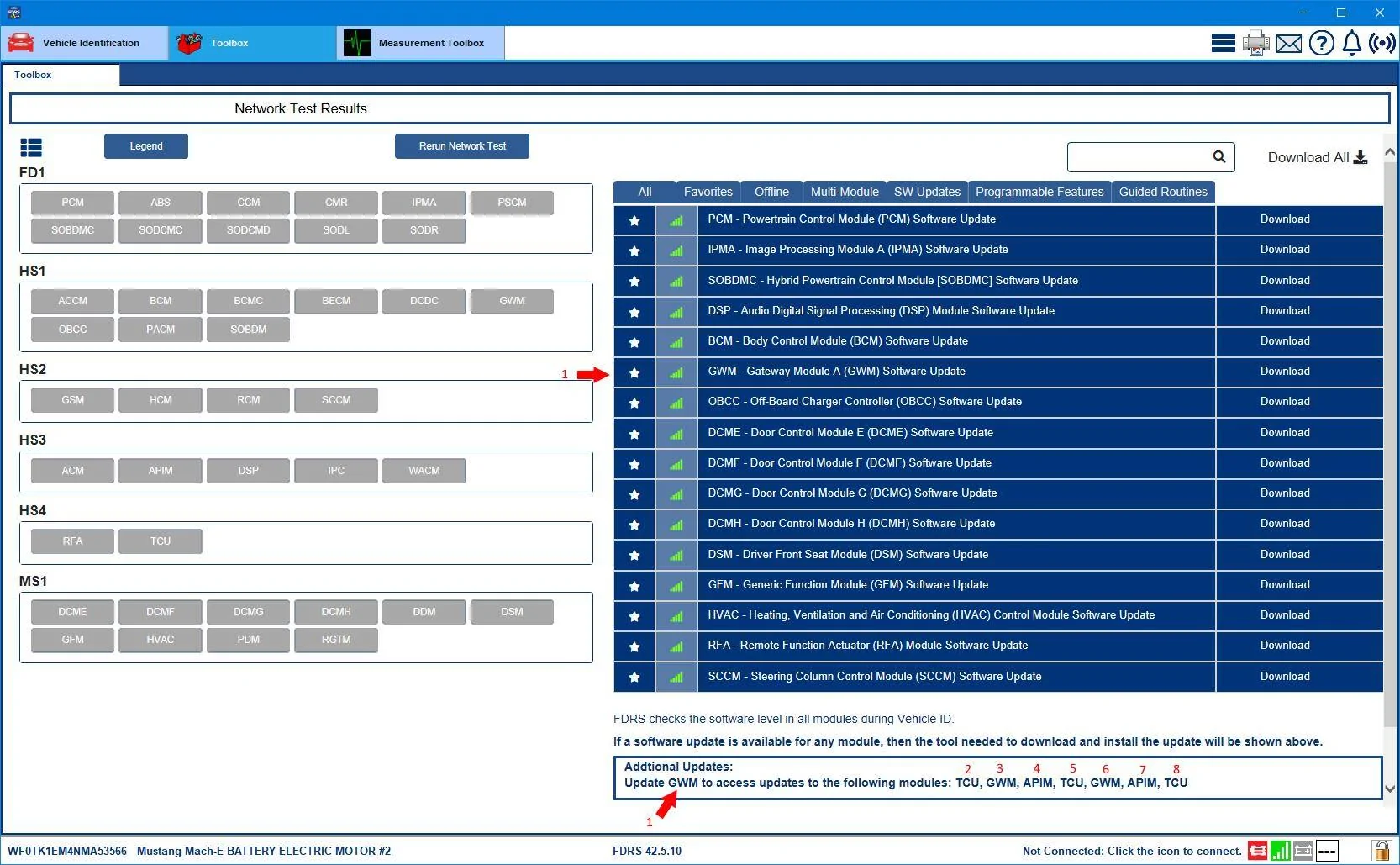The width and height of the screenshot is (1400, 865).
Task: Click the DSP module in HS3
Action: [x=249, y=471]
